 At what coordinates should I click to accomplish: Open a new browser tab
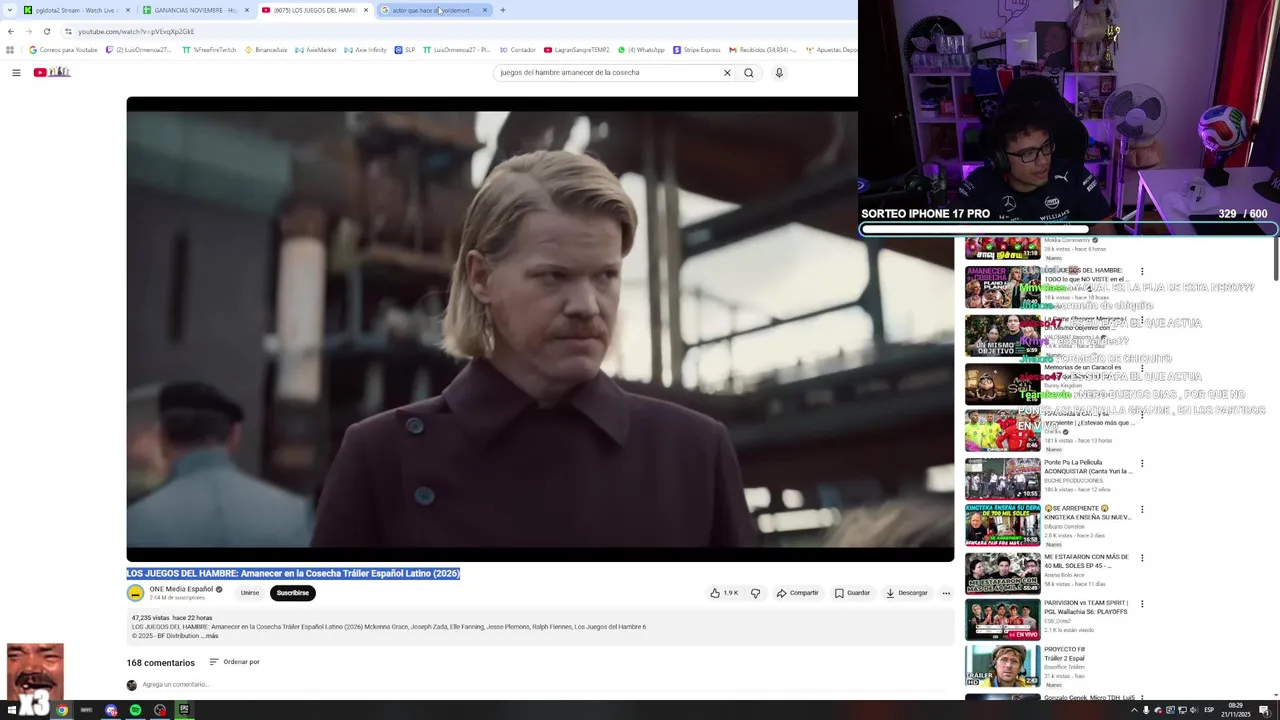(503, 10)
